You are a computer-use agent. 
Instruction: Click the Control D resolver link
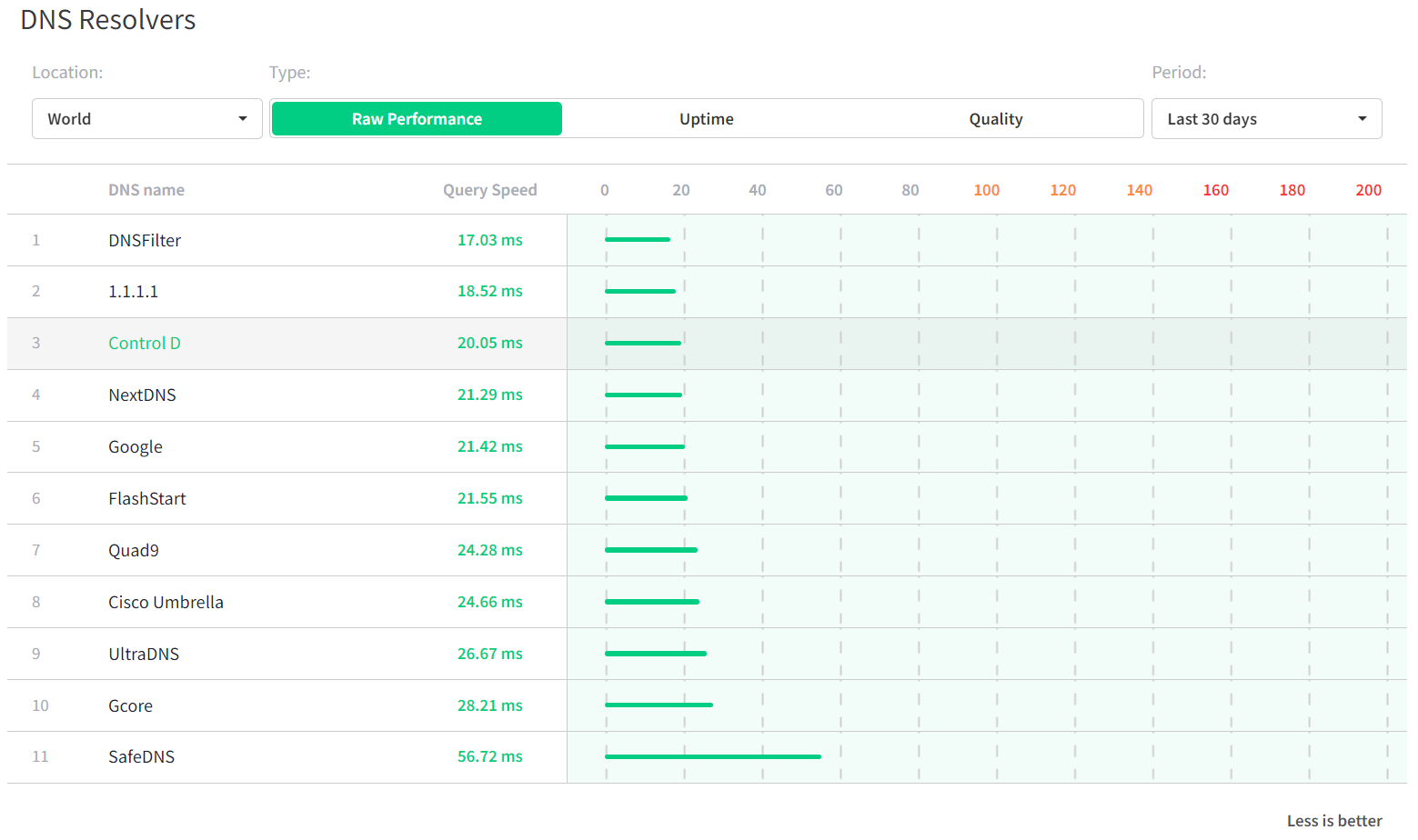pos(145,344)
